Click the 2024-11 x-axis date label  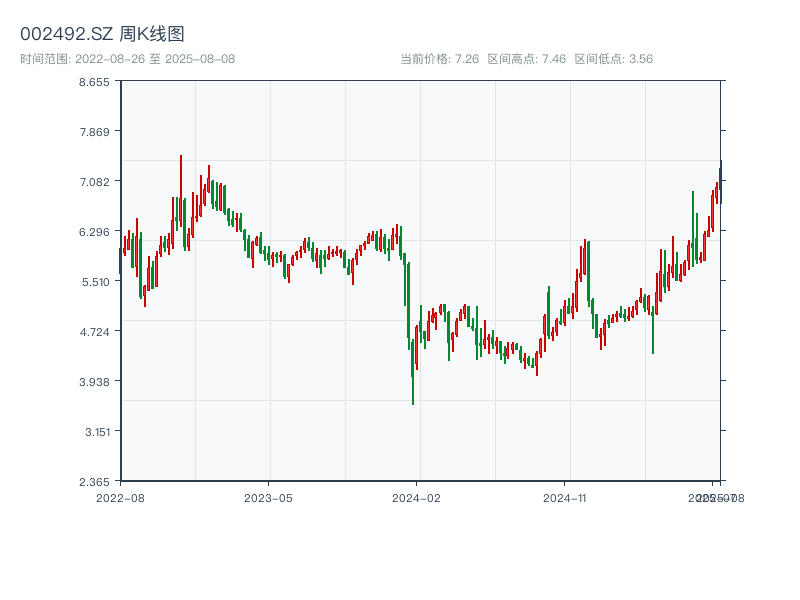pos(565,497)
